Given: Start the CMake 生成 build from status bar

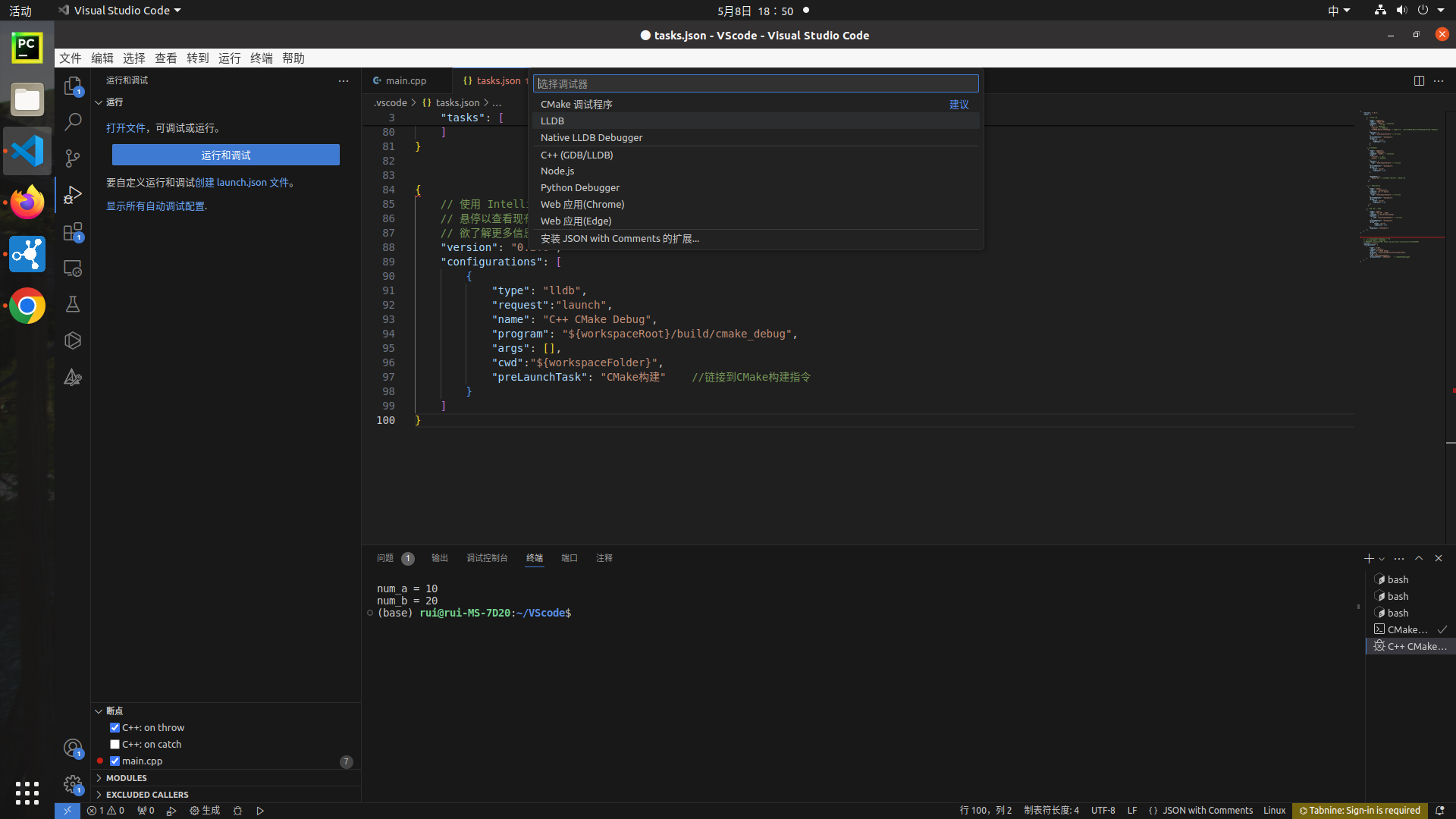Looking at the screenshot, I should click(x=204, y=810).
